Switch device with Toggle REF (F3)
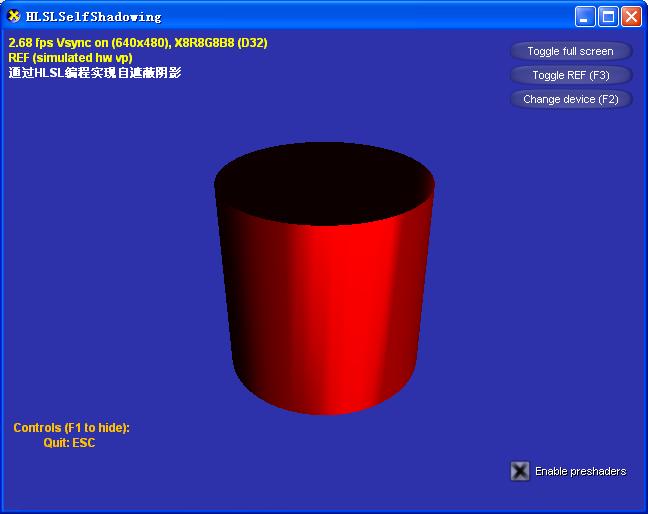 coord(571,75)
